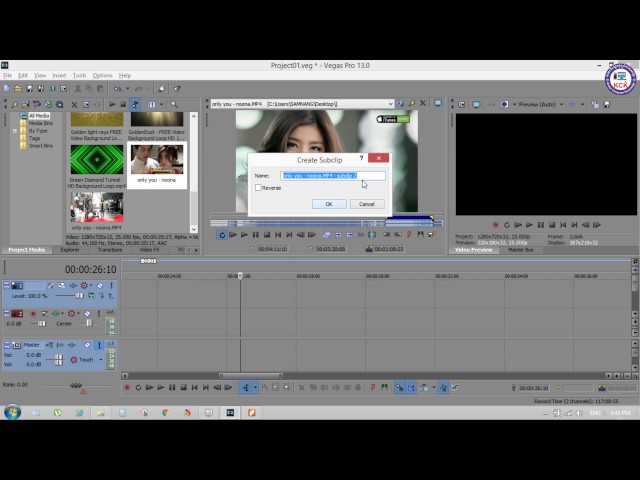This screenshot has height=480, width=640.
Task: Open the Preview (Auto) quality dropdown
Action: point(562,104)
